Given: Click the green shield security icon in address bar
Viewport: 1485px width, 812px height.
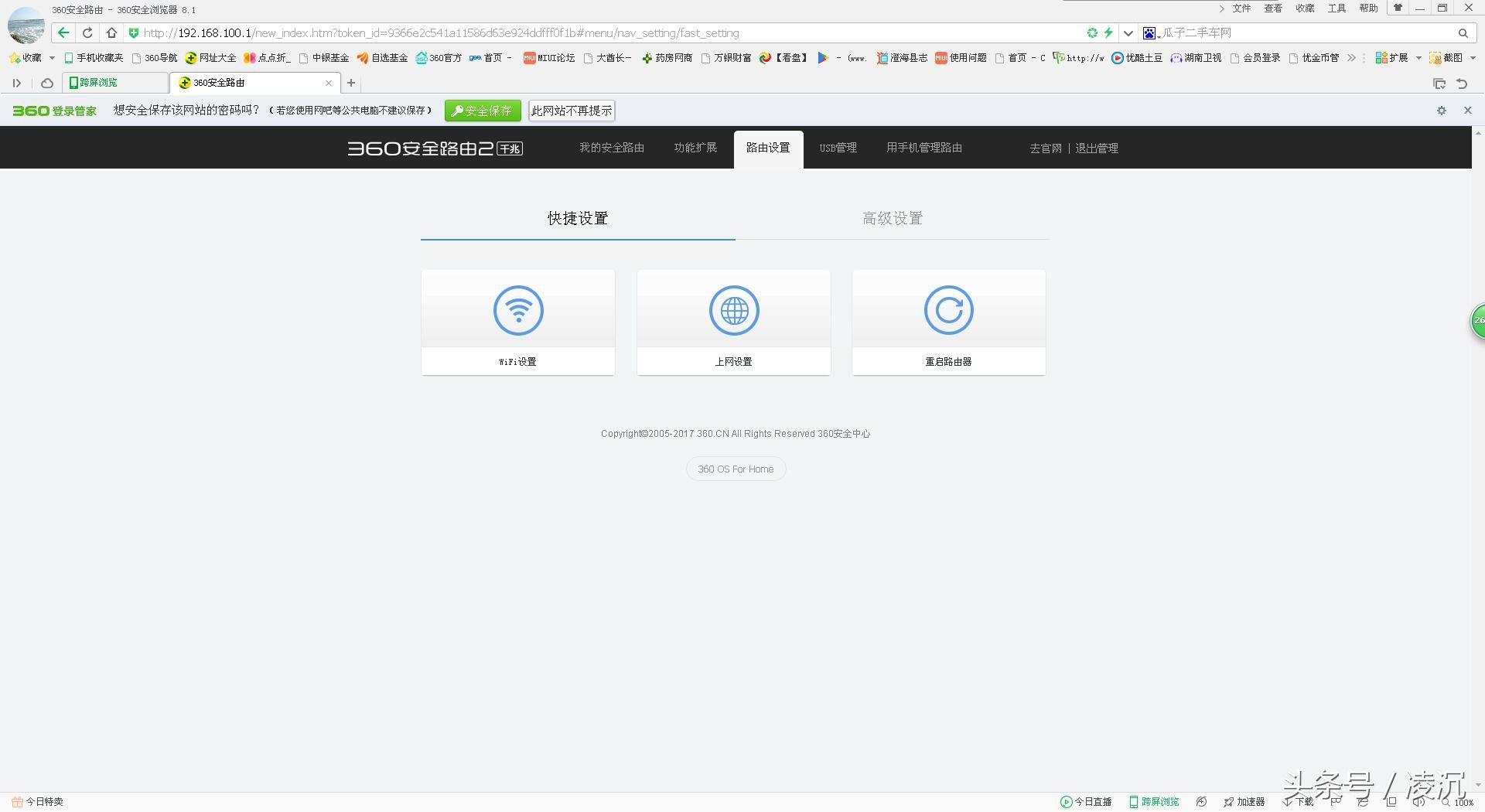Looking at the screenshot, I should [x=133, y=33].
